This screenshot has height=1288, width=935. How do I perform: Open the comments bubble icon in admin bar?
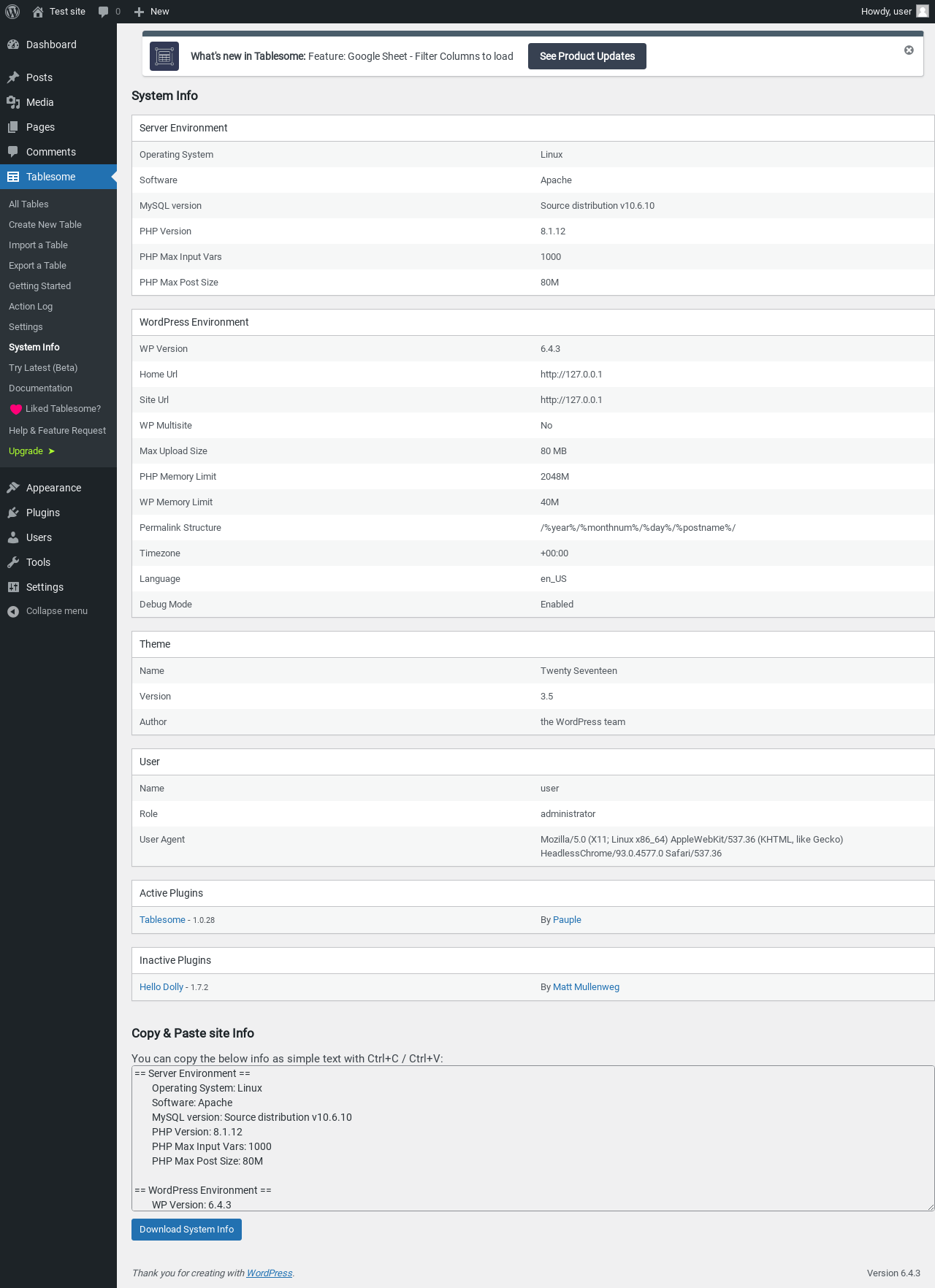tap(103, 12)
